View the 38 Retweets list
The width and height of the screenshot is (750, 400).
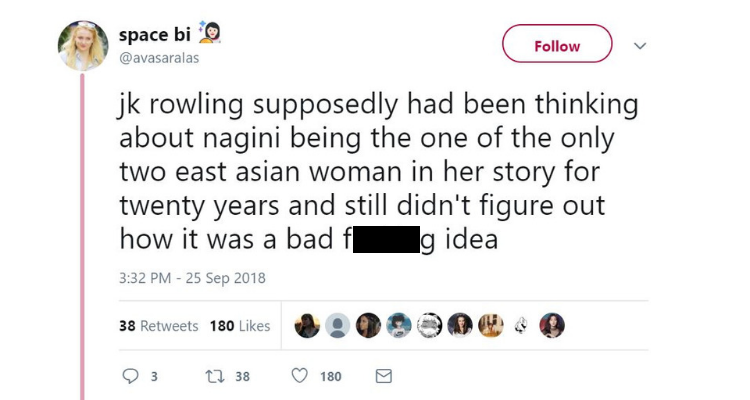point(158,326)
